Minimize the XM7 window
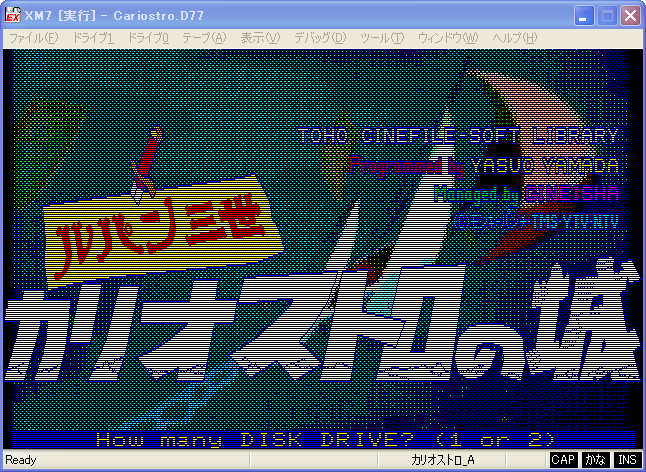 coord(585,16)
